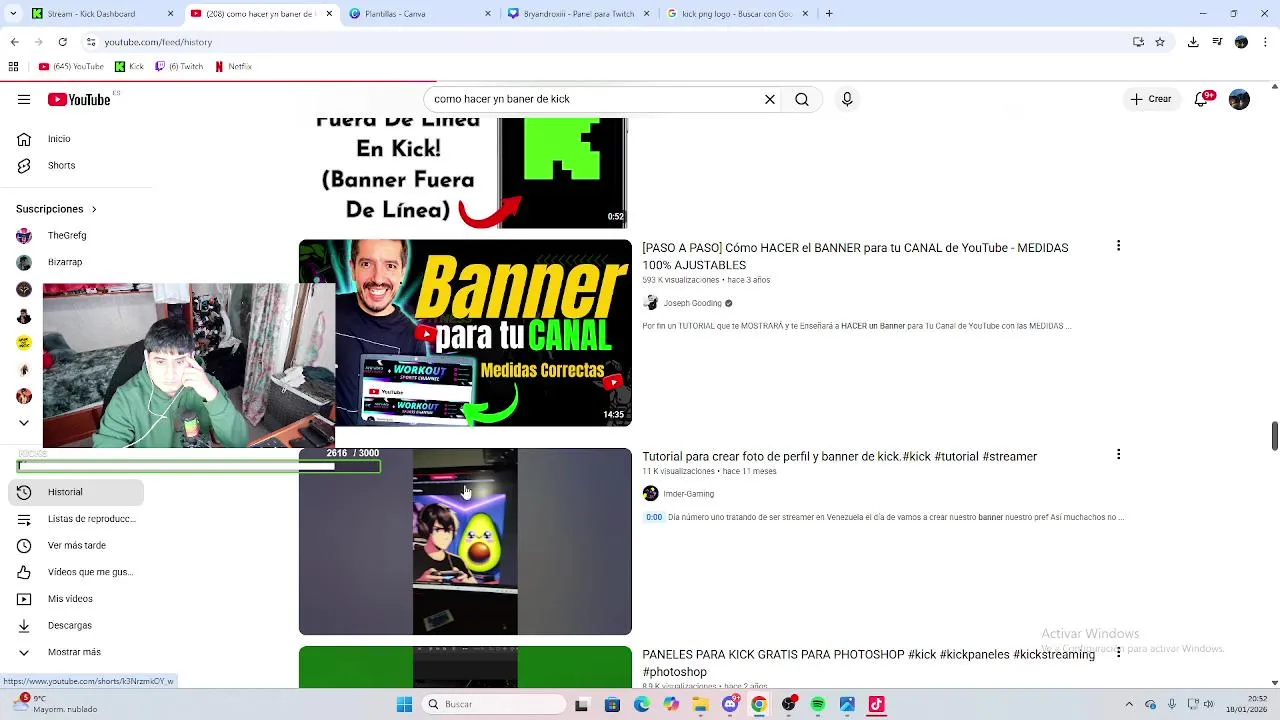The image size is (1280, 720).
Task: Open Videos que me gustan in sidebar
Action: click(x=76, y=572)
